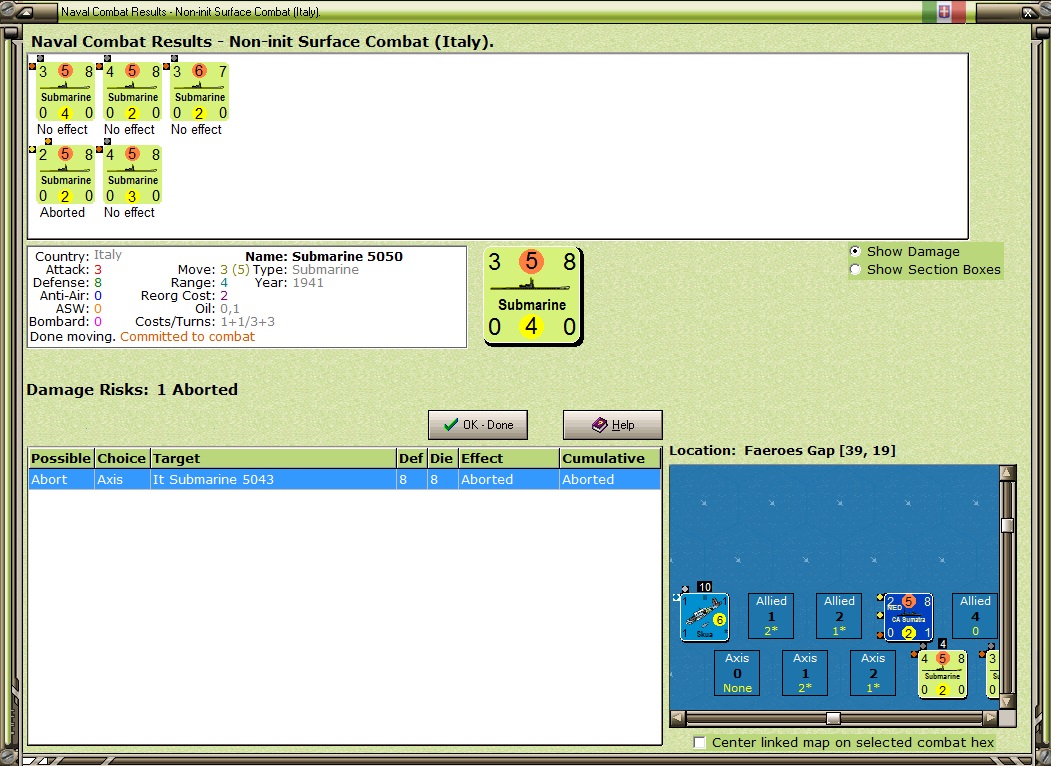Click the map scroll up arrow
1051x766 pixels.
(x=1007, y=472)
